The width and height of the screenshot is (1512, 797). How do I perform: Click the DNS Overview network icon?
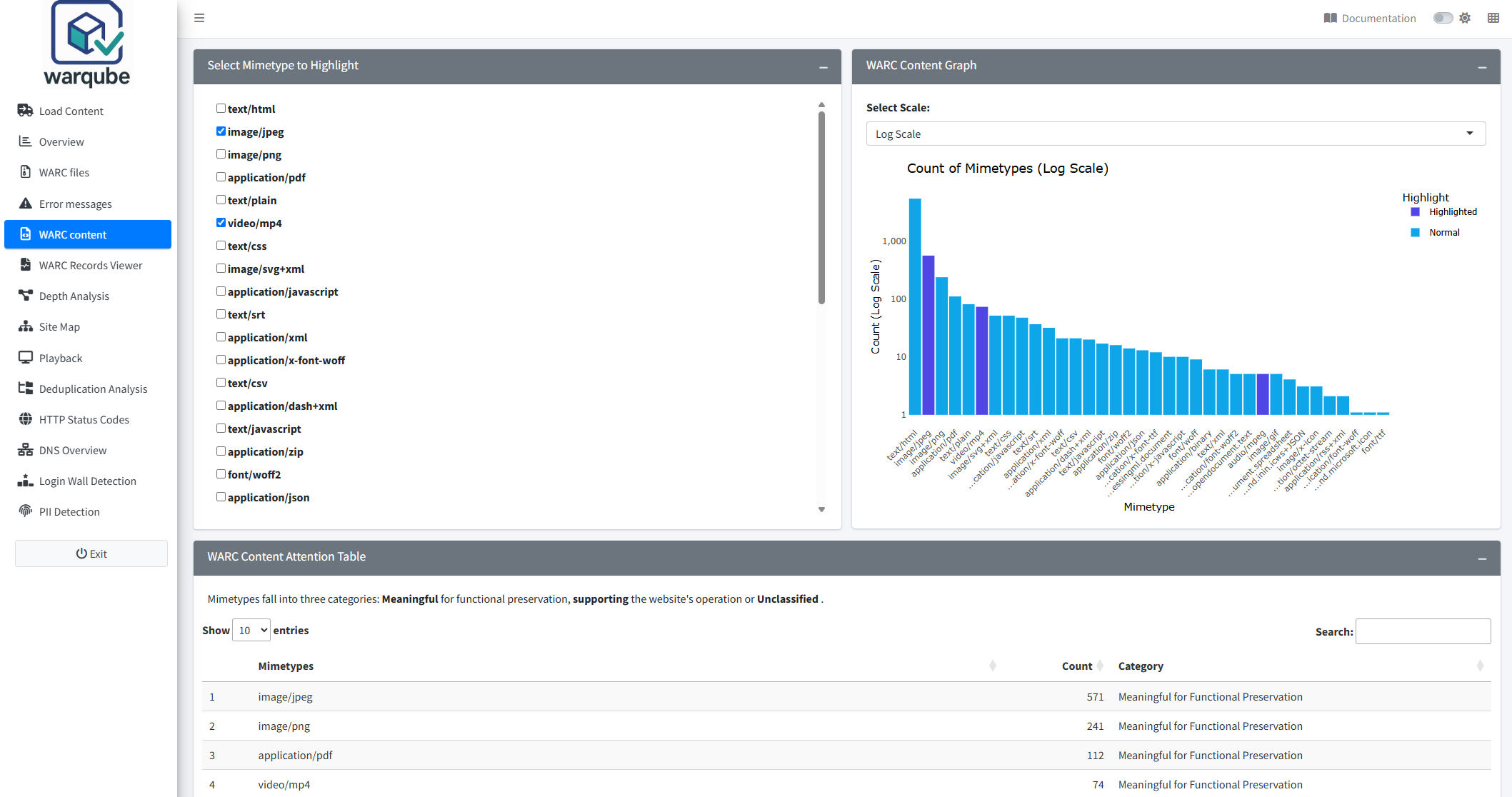[26, 450]
